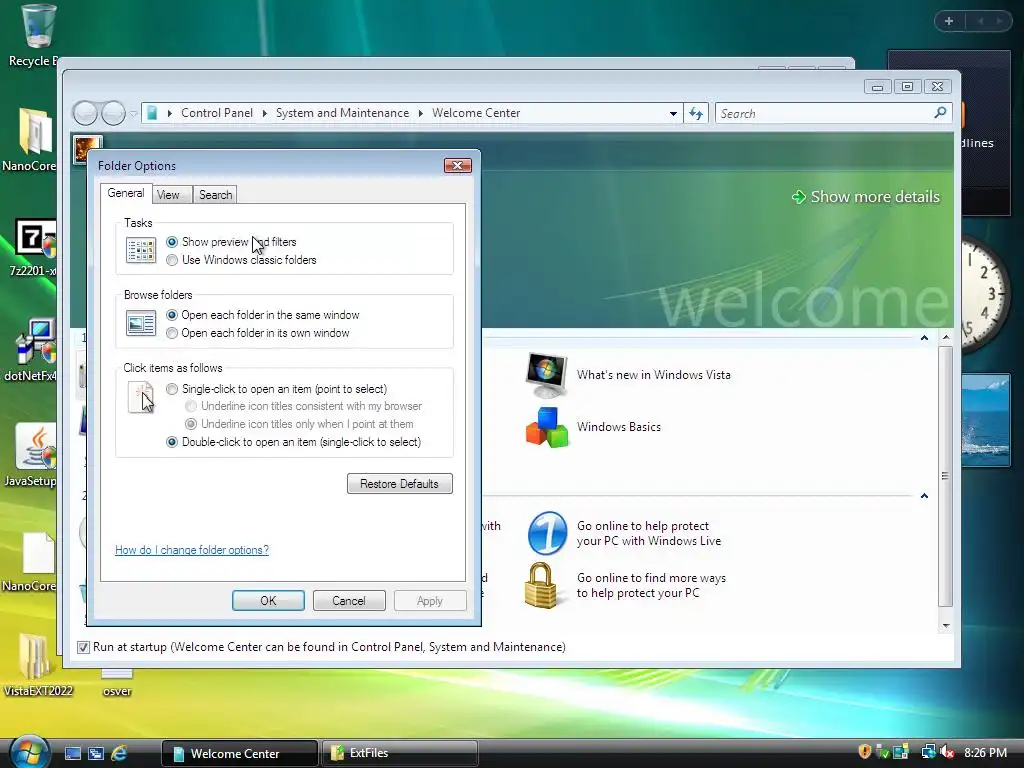Viewport: 1024px width, 768px height.
Task: Click the Forward navigation button
Action: (x=113, y=114)
